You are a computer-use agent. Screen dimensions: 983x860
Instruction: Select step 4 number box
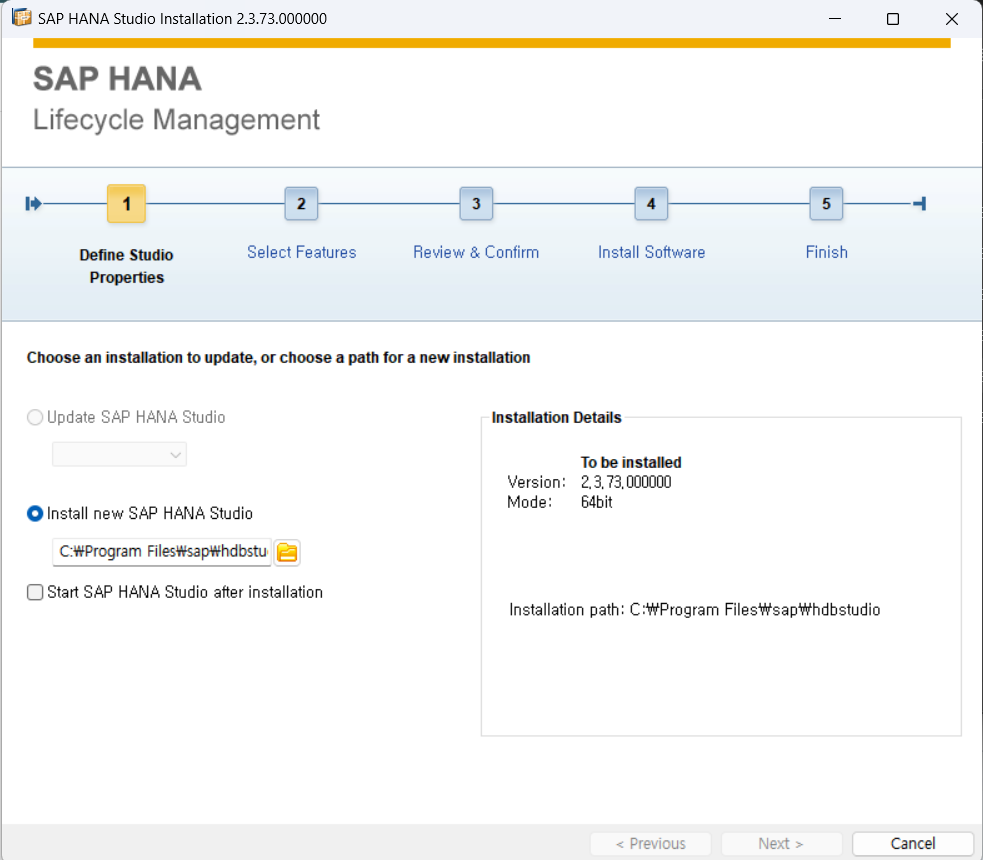651,204
